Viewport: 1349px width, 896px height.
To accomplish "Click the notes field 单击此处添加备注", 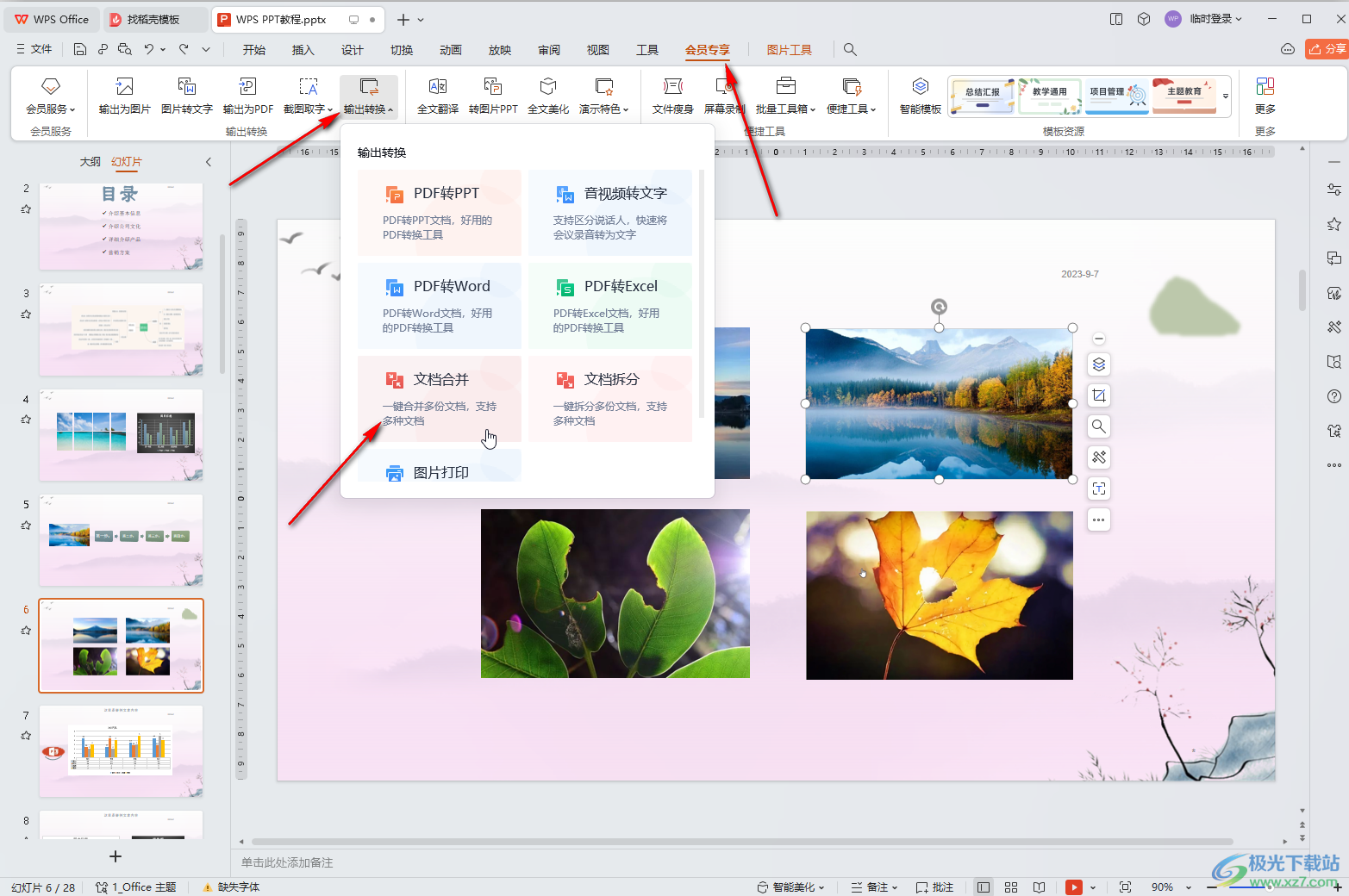I will [287, 862].
